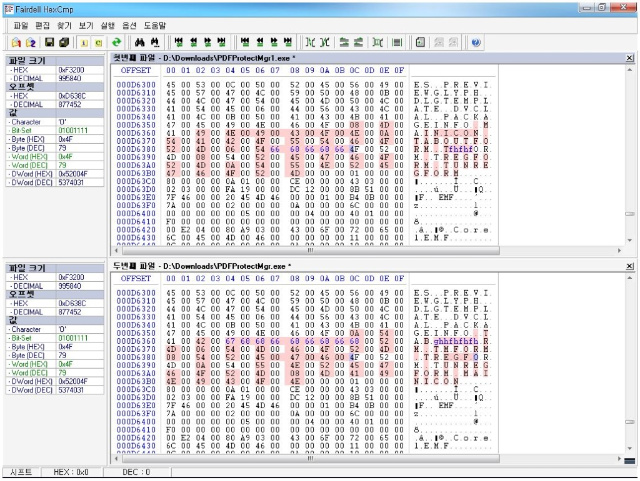
Task: Click 'DEC : 0' in the status bar
Action: (x=136, y=472)
